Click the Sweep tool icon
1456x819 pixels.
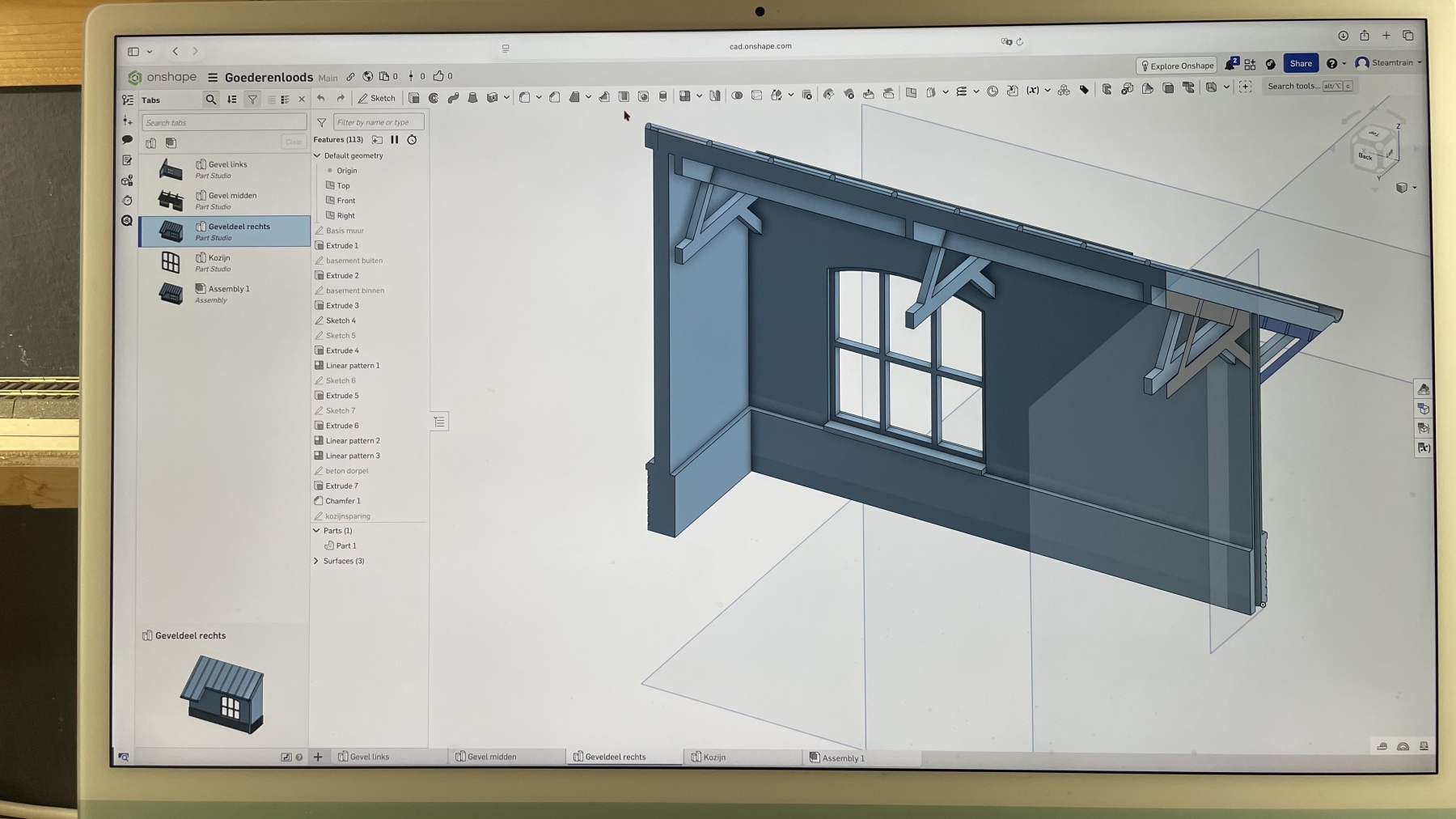[453, 98]
